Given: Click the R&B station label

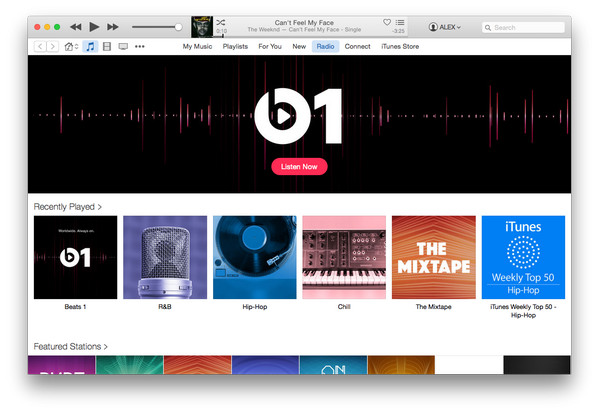Looking at the screenshot, I should click(x=165, y=307).
